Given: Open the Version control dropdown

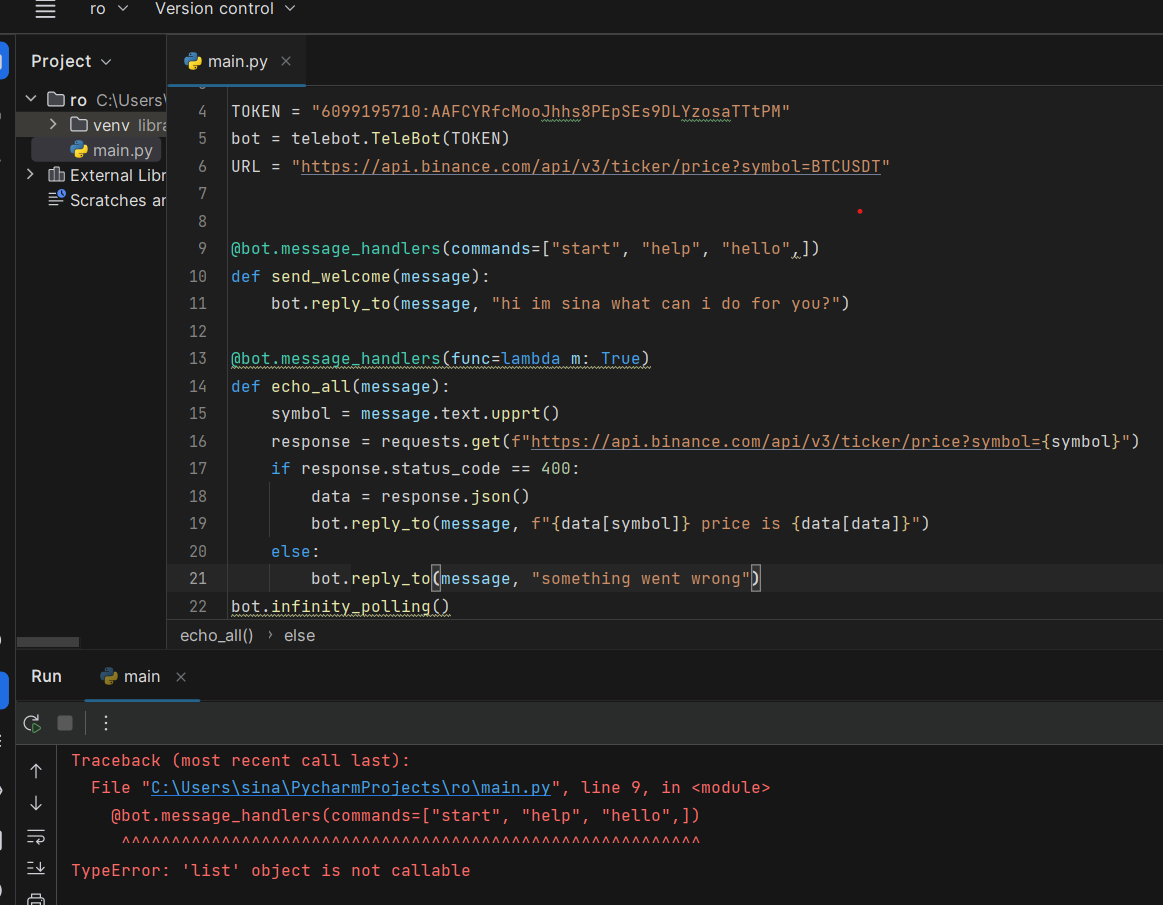Looking at the screenshot, I should point(225,9).
